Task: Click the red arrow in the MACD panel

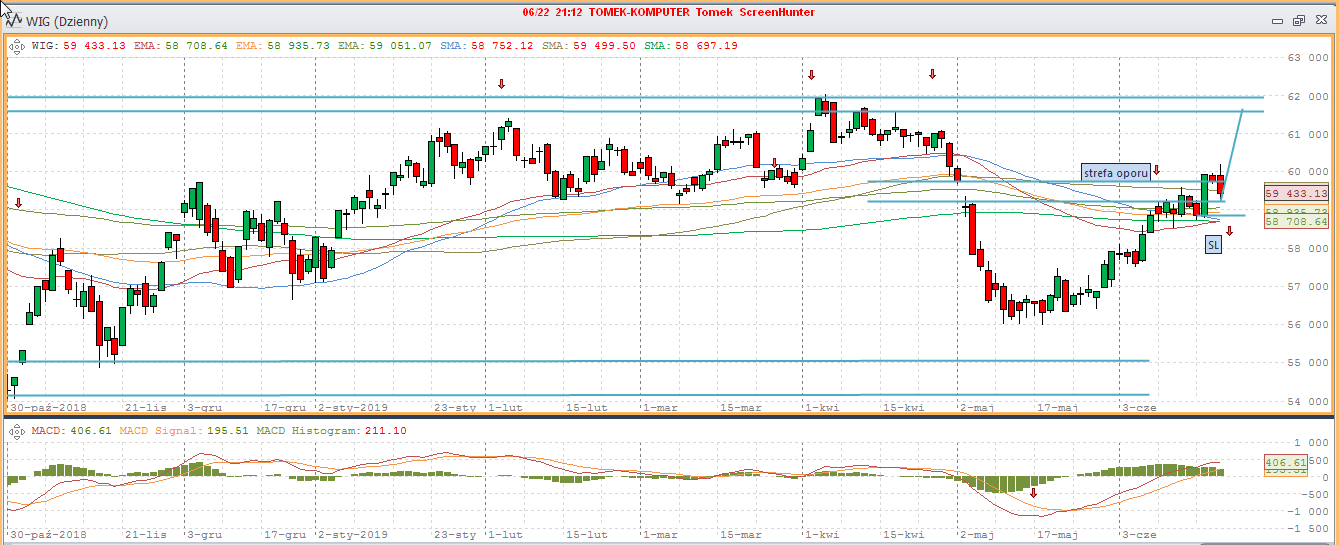Action: pyautogui.click(x=1034, y=492)
